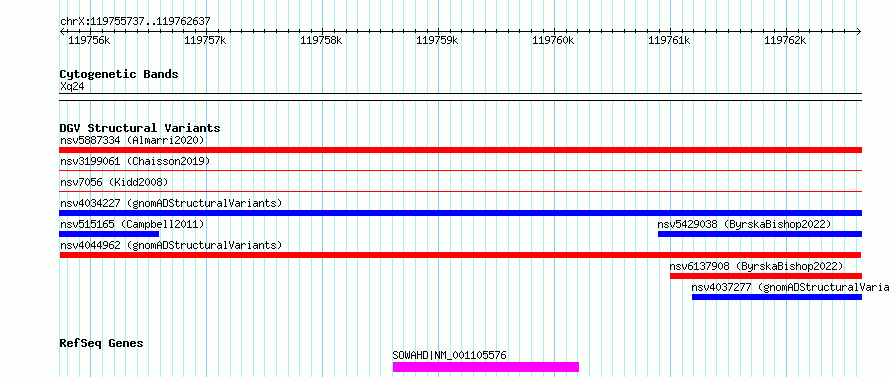Click the red nsv4044962 variant bar
Image resolution: width=890 pixels, height=377 pixels.
click(460, 255)
